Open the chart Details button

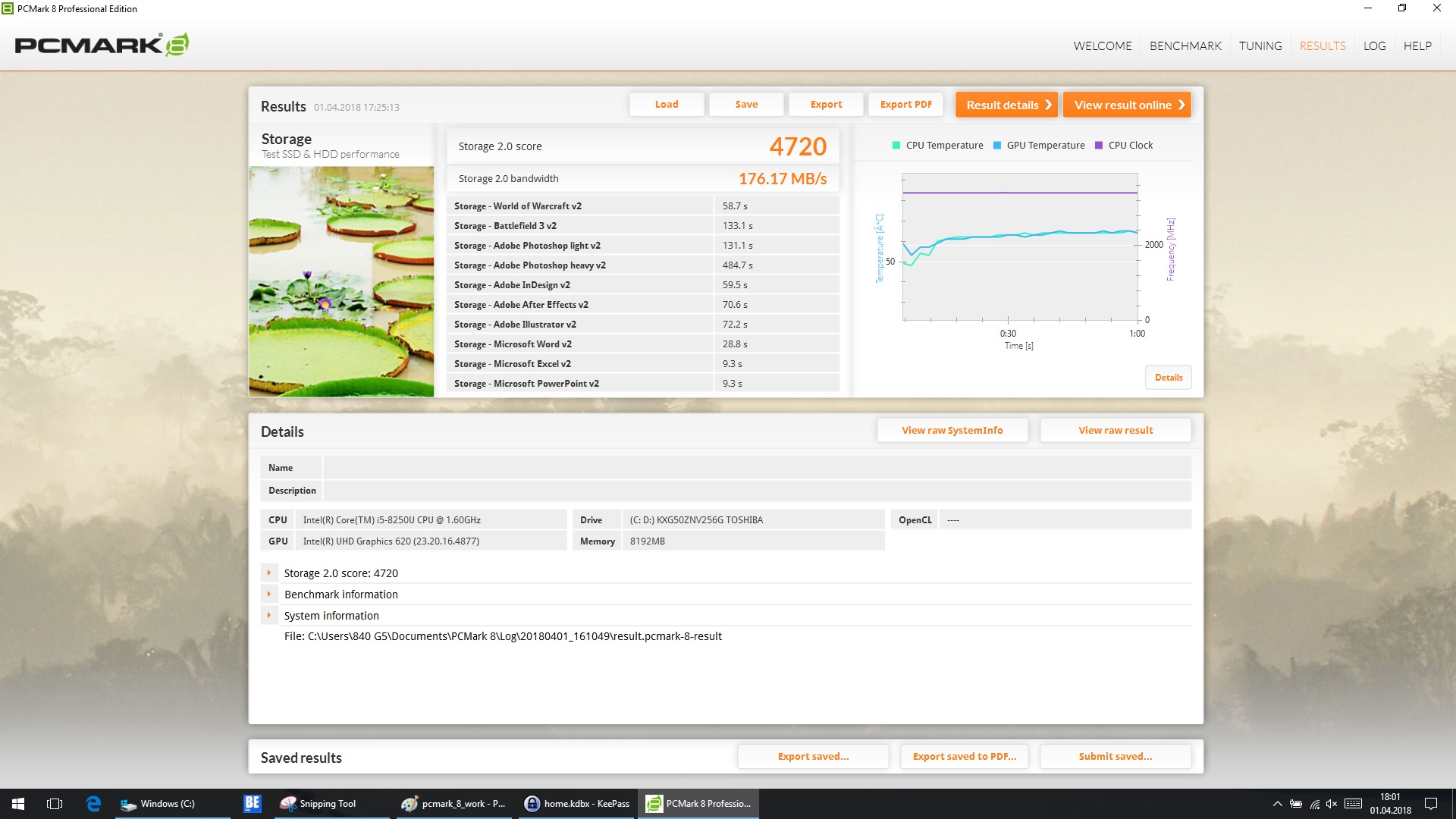(x=1168, y=378)
